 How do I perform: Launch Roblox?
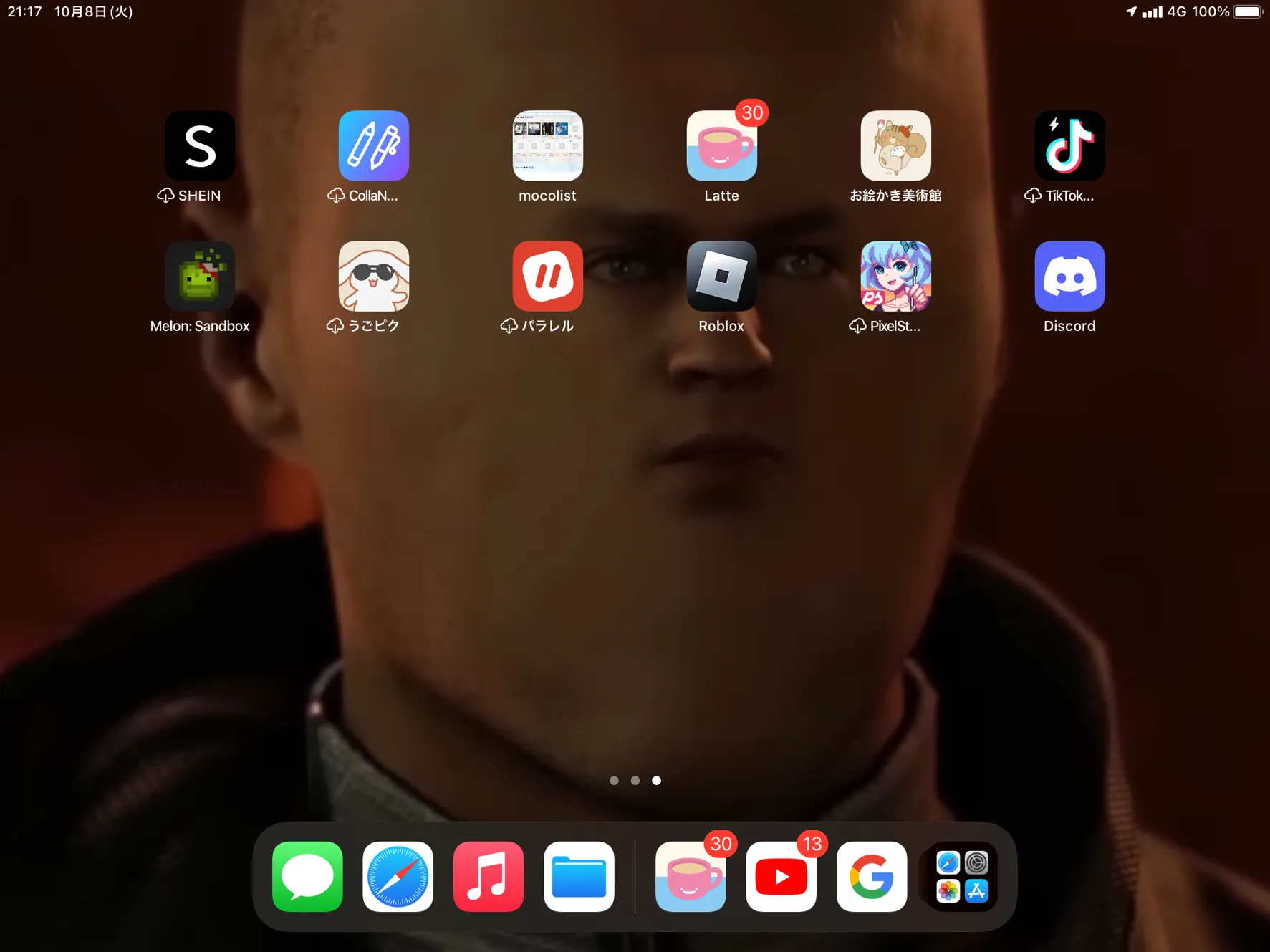721,276
